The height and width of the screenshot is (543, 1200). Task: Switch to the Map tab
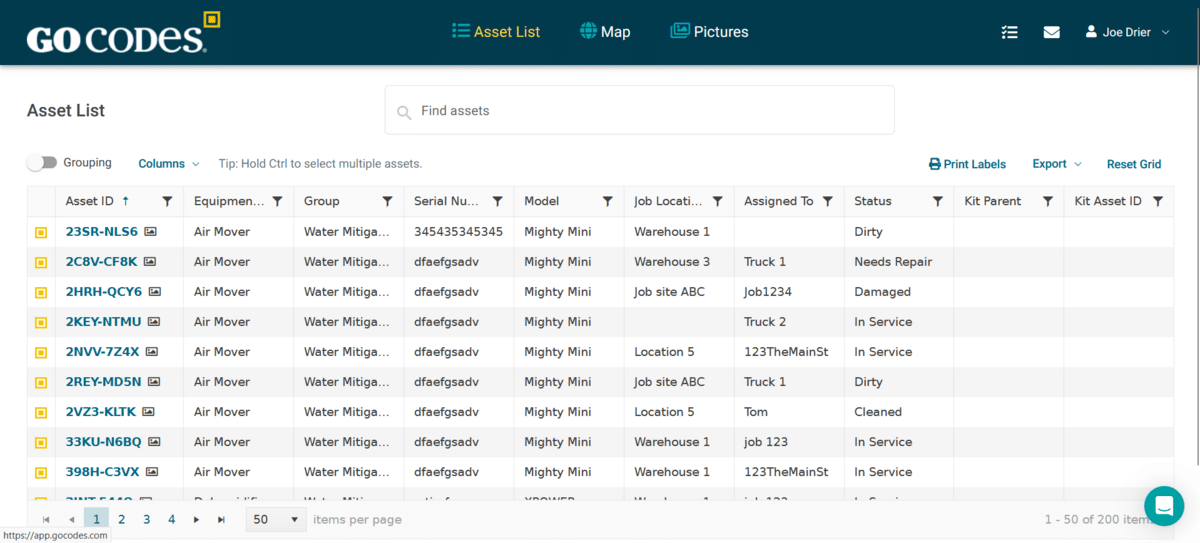[605, 32]
